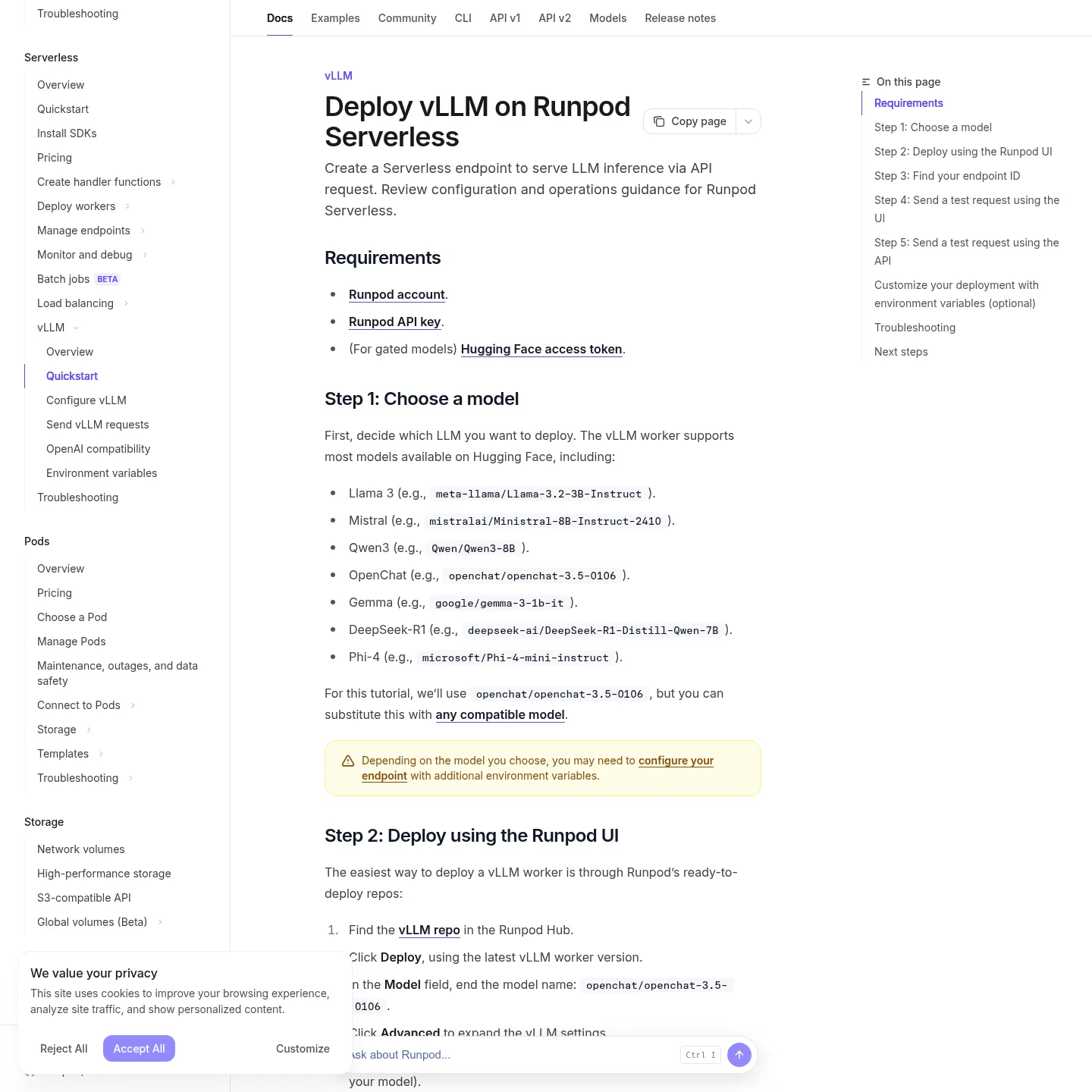The image size is (1092, 1092).
Task: Open Batch jobs BETA page
Action: (78, 279)
